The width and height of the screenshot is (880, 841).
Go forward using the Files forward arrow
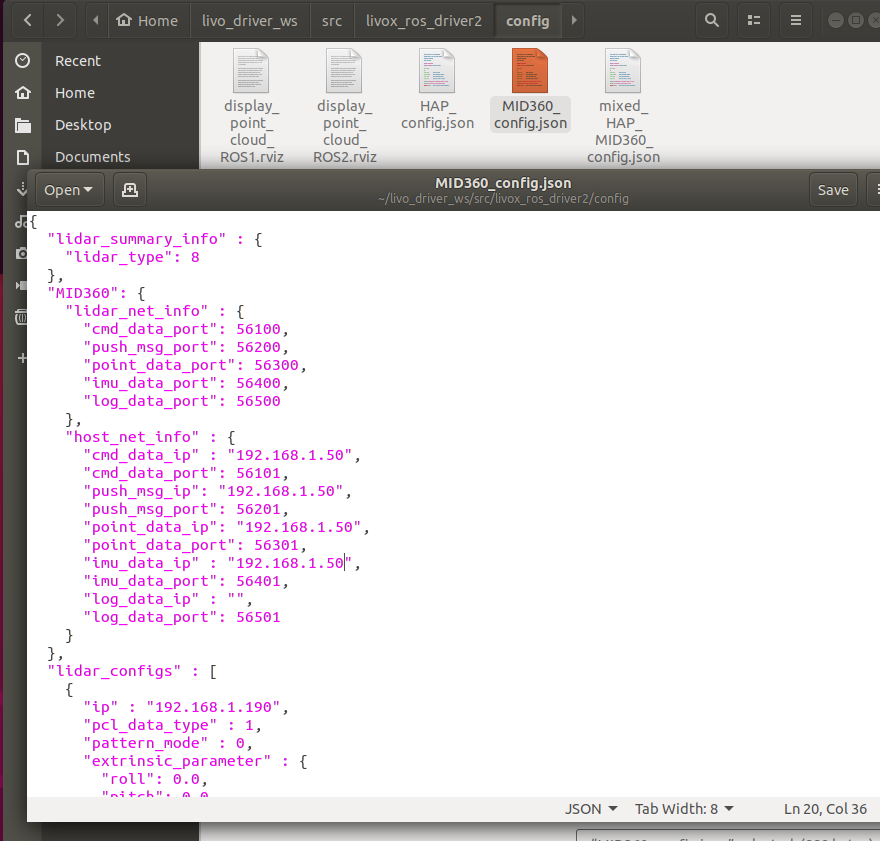(60, 21)
